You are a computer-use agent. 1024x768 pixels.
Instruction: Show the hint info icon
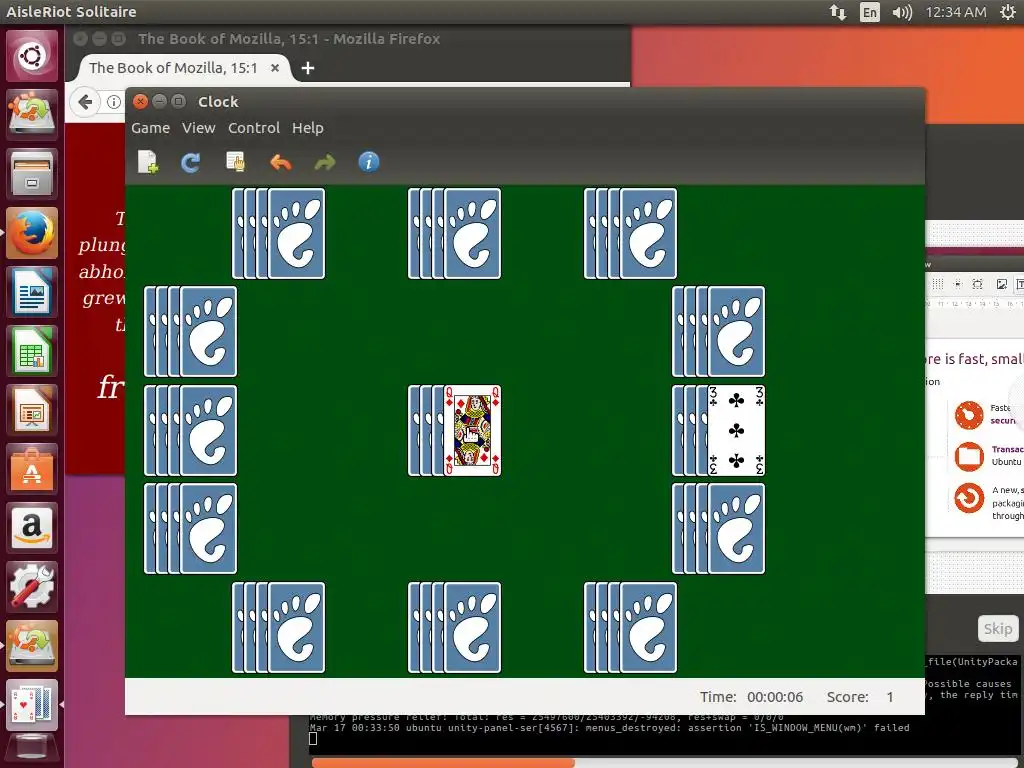369,162
